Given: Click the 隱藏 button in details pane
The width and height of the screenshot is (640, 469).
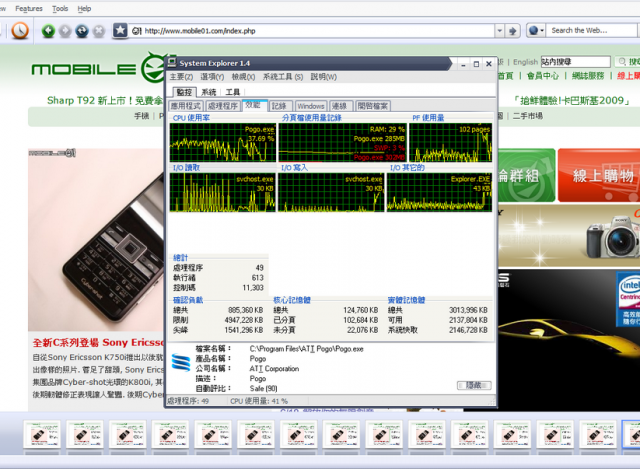Looking at the screenshot, I should (474, 385).
